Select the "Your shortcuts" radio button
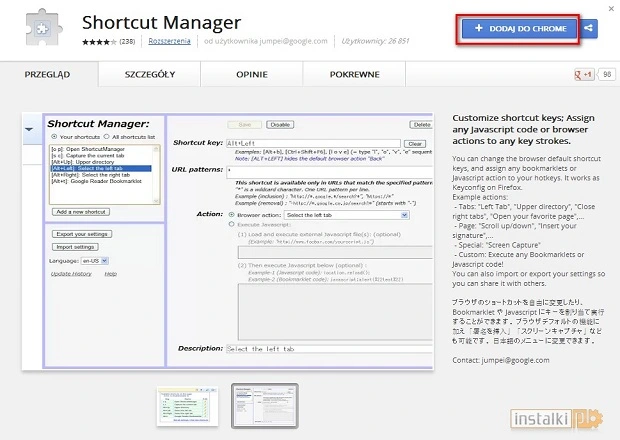620x440 pixels. pos(54,135)
